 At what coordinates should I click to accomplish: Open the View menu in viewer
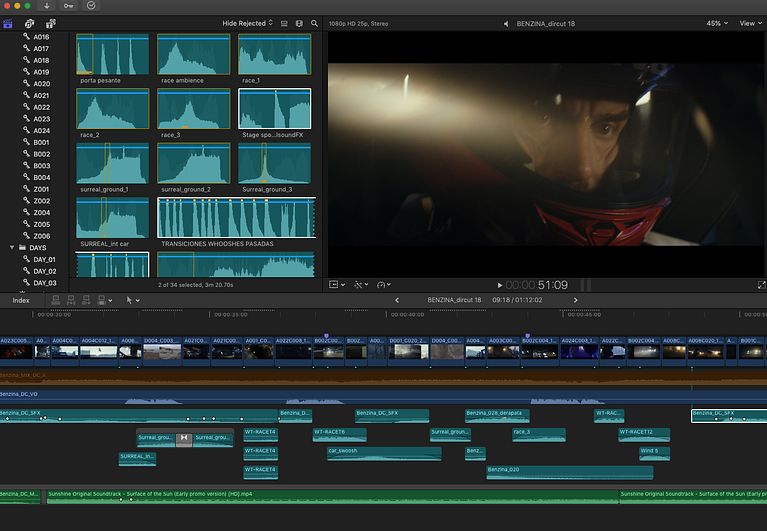click(x=750, y=23)
